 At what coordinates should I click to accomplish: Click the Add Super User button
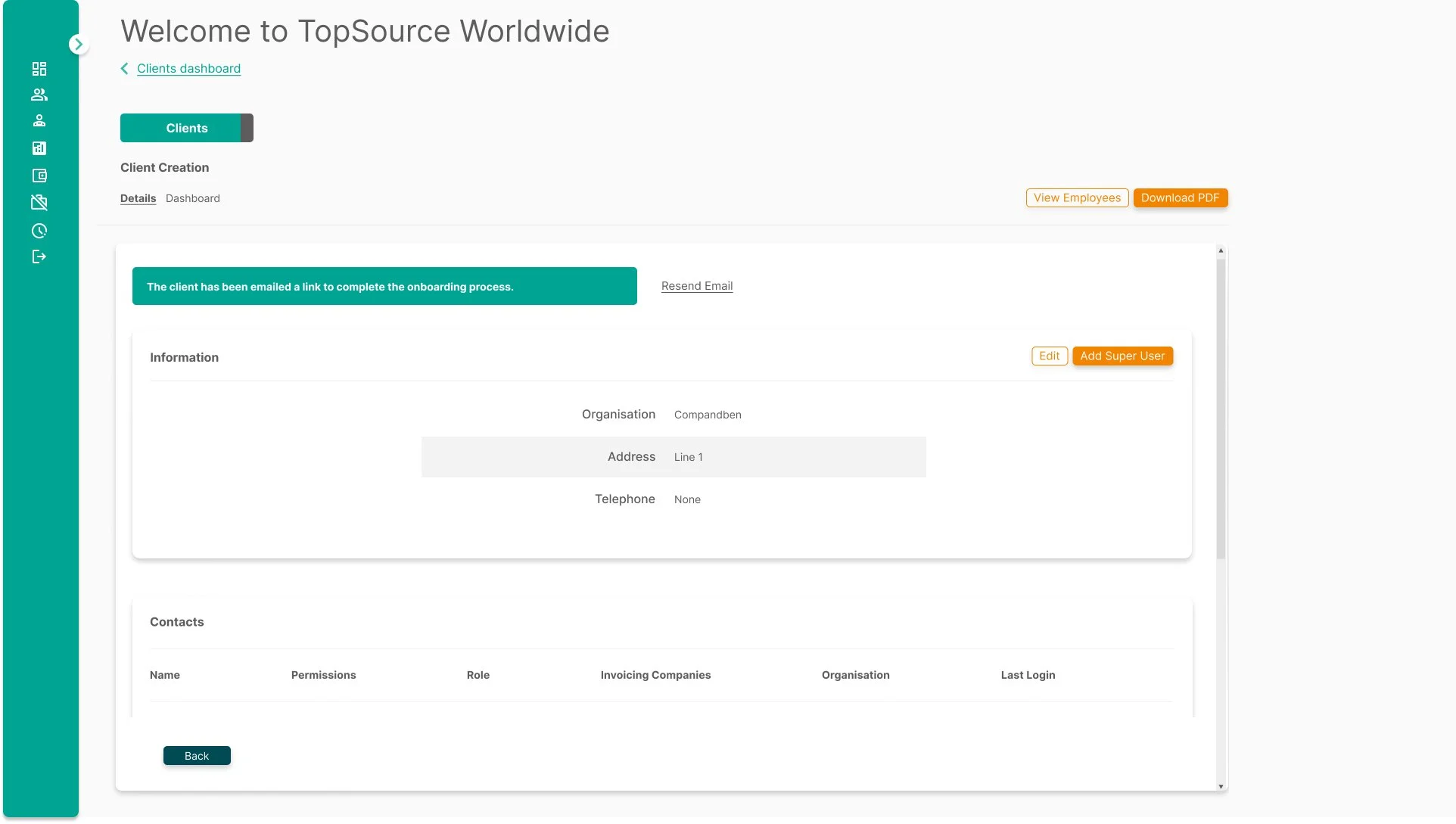click(1122, 356)
